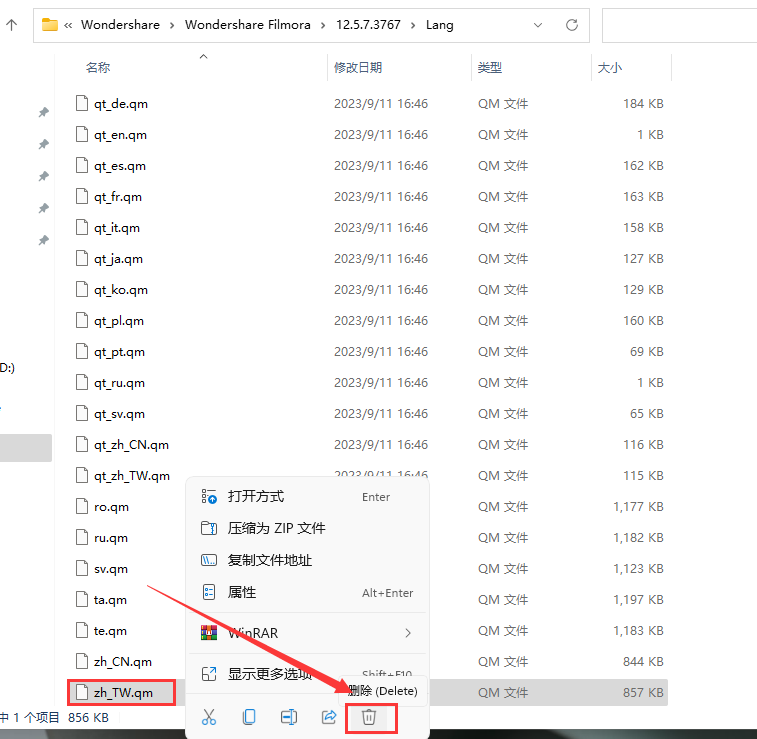Image resolution: width=757 pixels, height=739 pixels.
Task: Click the Wondershare breadcrumb segment
Action: [x=120, y=25]
